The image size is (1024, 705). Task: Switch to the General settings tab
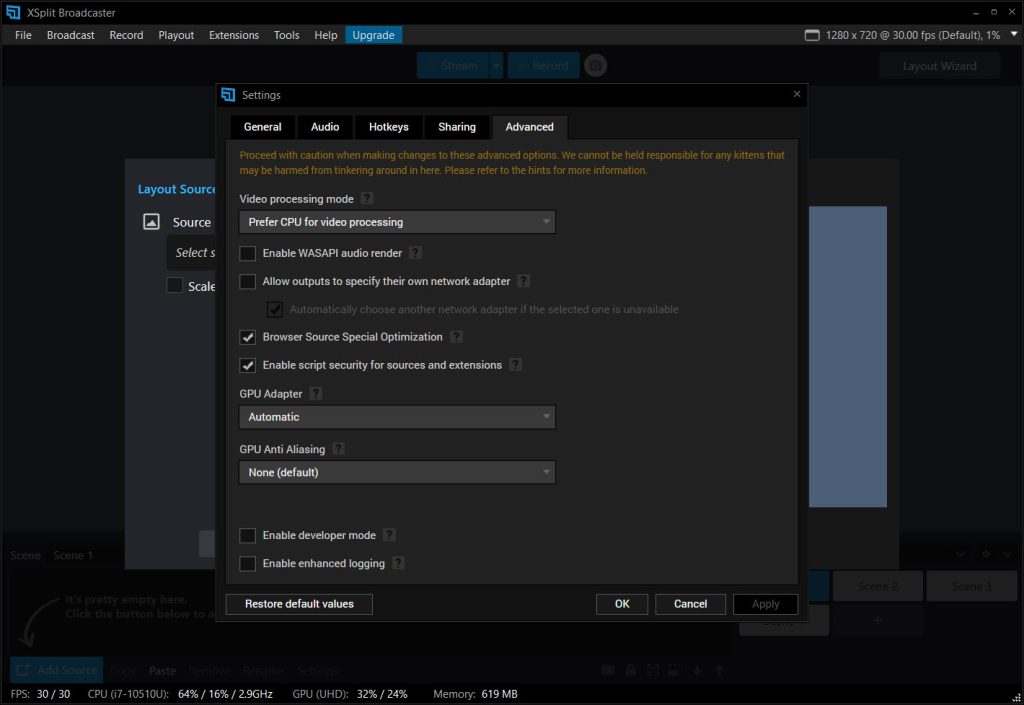(263, 127)
